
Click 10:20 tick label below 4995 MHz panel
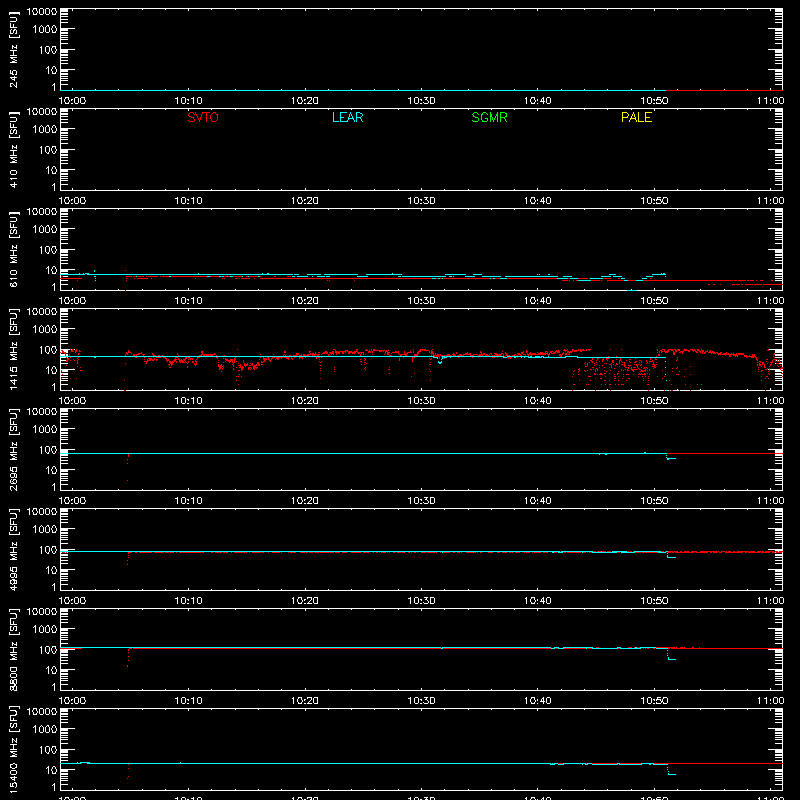[x=305, y=601]
